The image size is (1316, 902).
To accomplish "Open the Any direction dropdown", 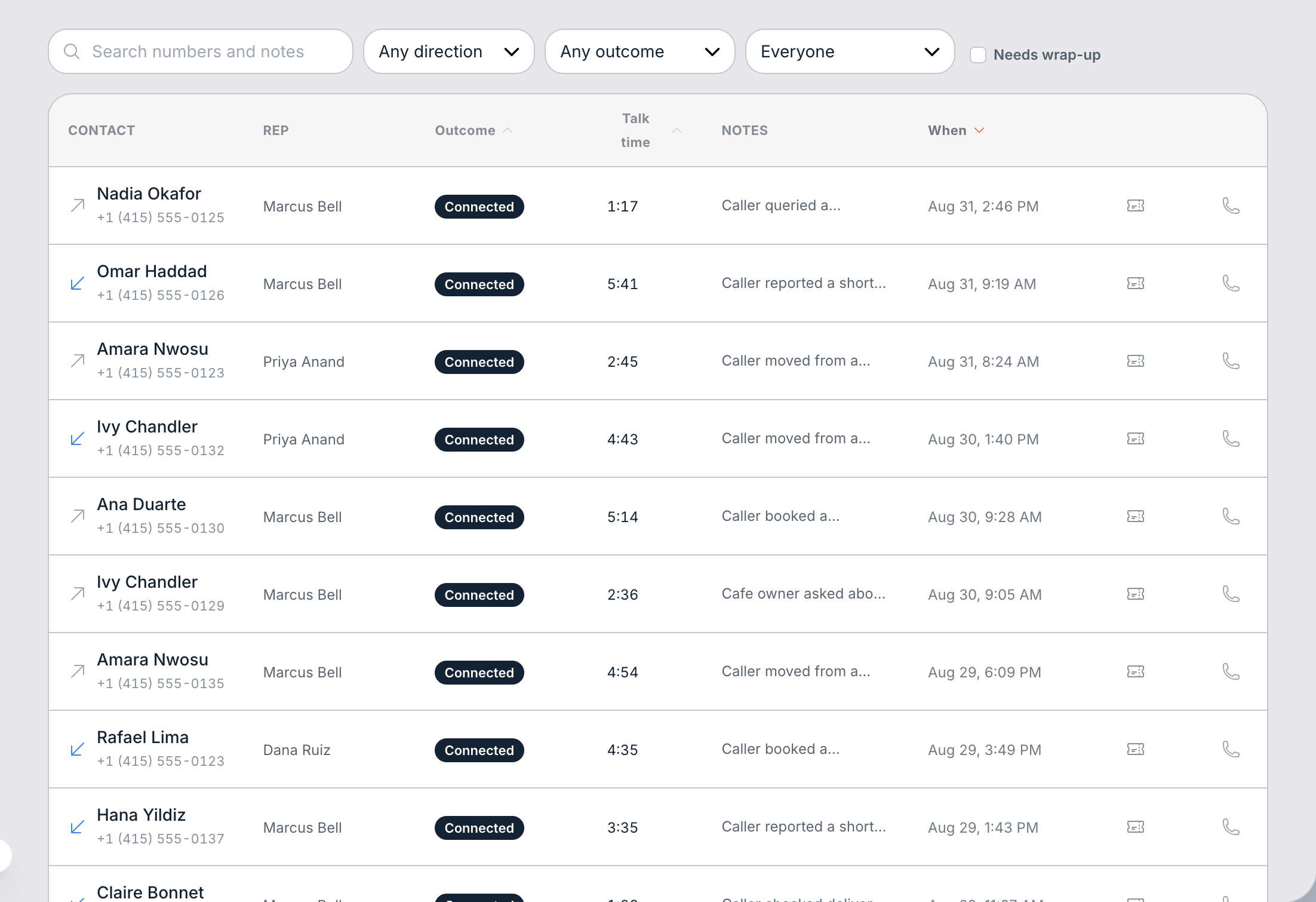I will point(448,51).
